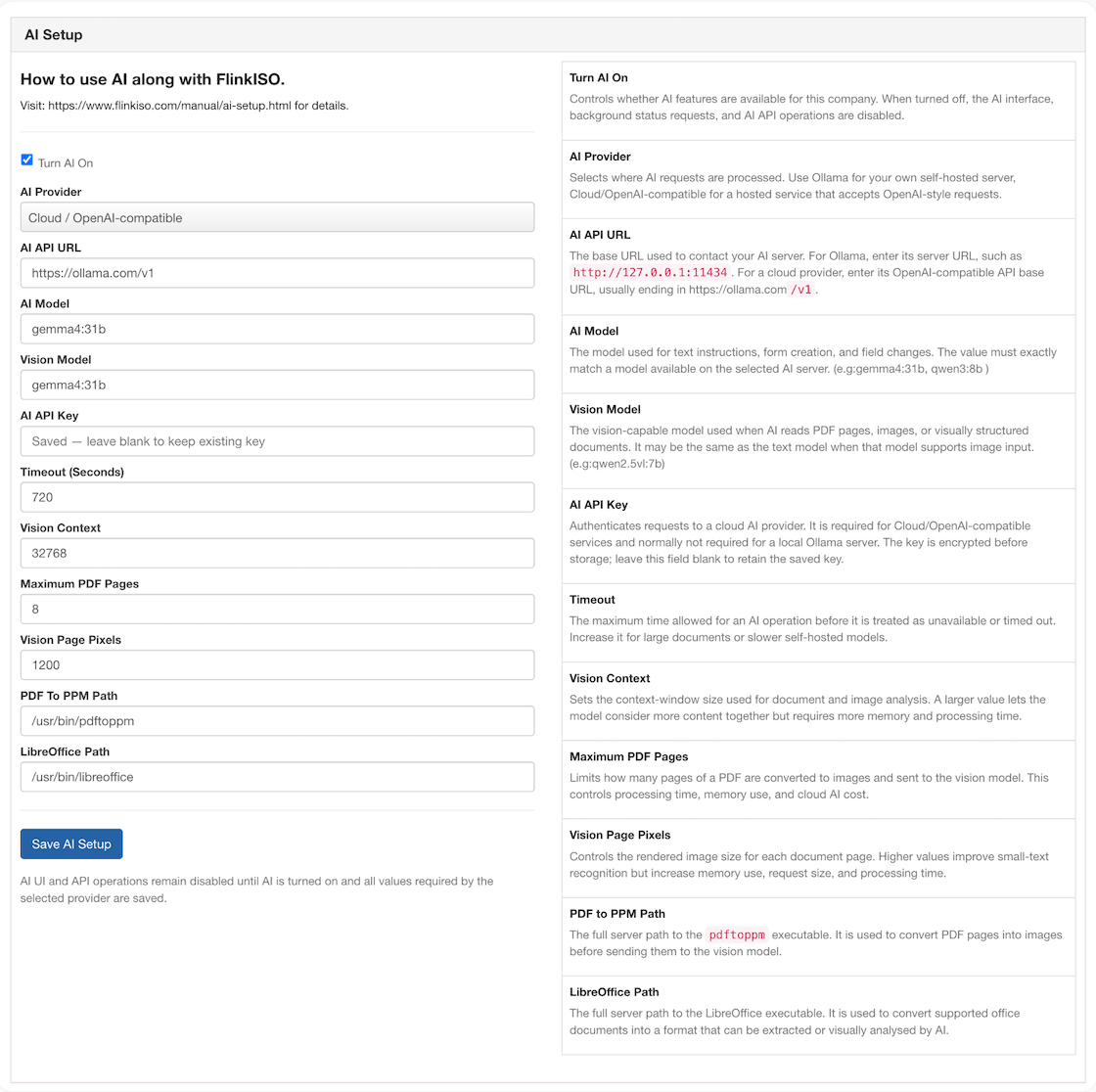Image resolution: width=1096 pixels, height=1092 pixels.
Task: Click the http://127.0.0.1:11434 code snippet
Action: [650, 273]
